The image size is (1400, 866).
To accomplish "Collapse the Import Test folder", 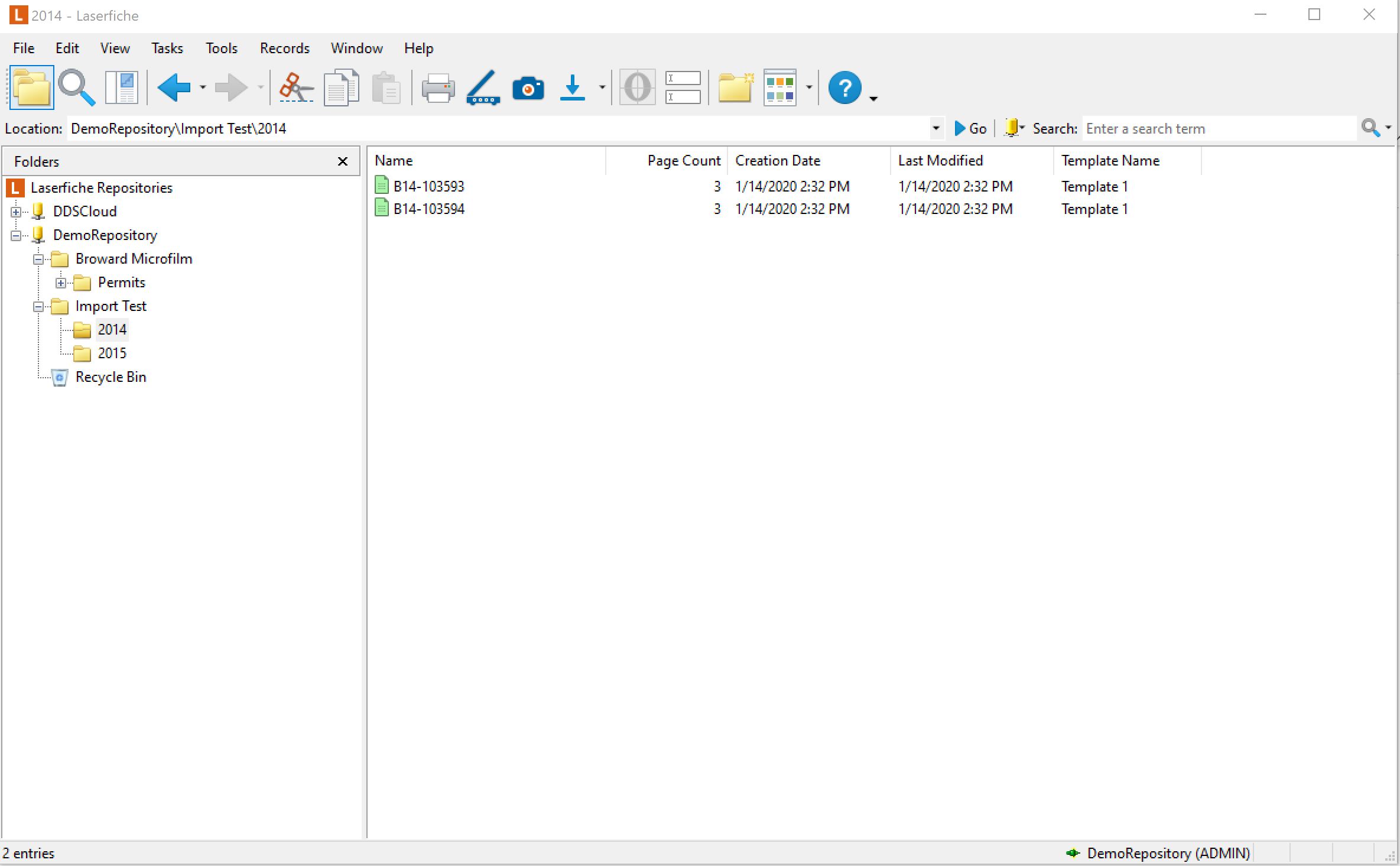I will (x=38, y=306).
